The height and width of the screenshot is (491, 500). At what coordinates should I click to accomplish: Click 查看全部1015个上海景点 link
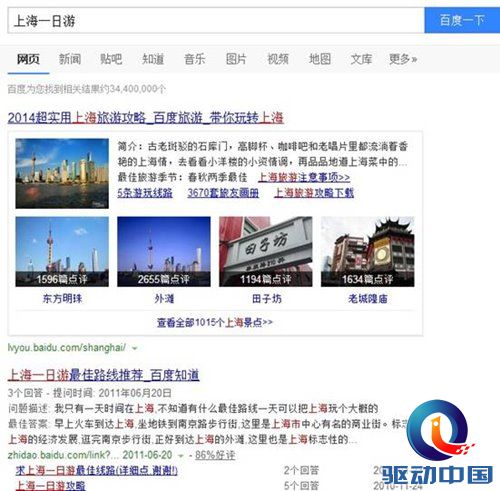(215, 322)
